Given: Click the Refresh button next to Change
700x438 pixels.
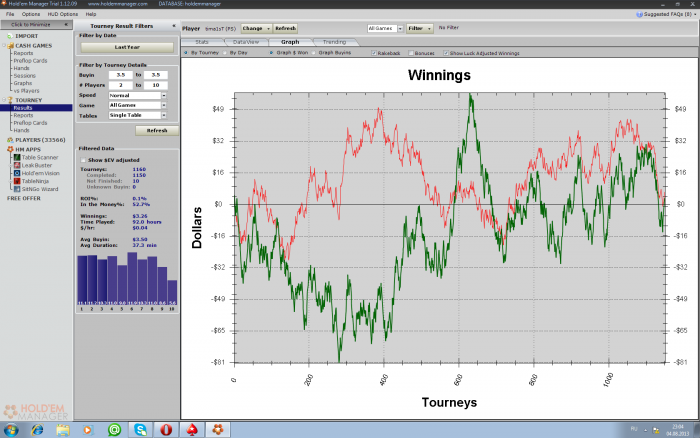Looking at the screenshot, I should [285, 28].
